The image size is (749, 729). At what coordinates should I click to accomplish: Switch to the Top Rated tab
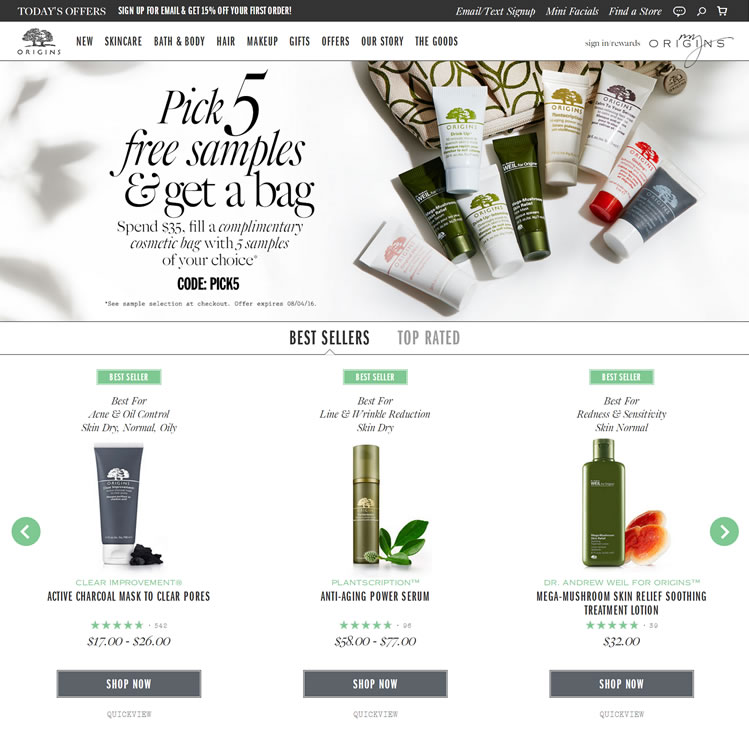(x=428, y=338)
